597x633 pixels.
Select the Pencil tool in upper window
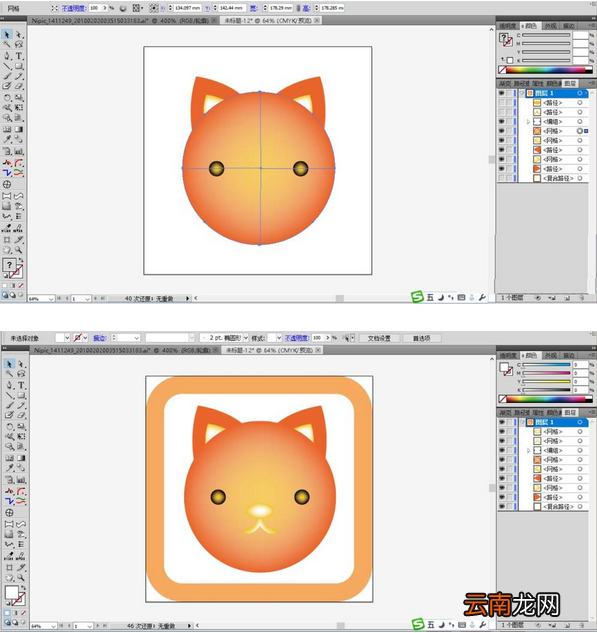point(19,76)
